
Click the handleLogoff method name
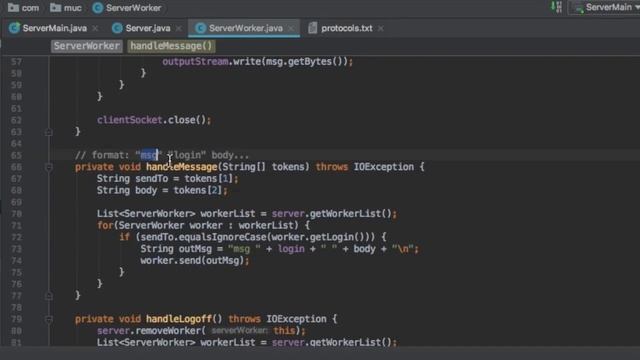click(x=179, y=319)
